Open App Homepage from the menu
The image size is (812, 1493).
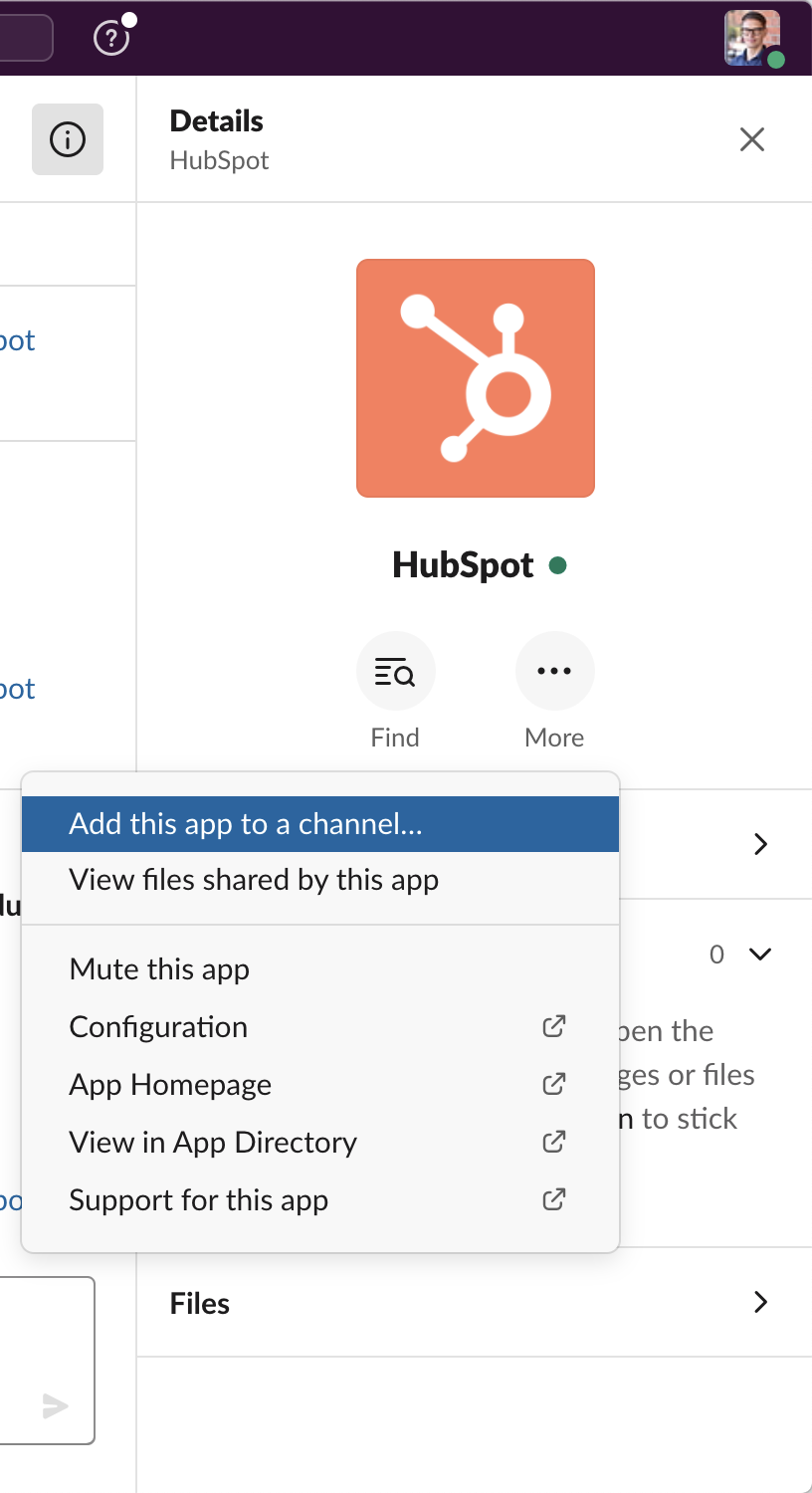[x=170, y=1085]
